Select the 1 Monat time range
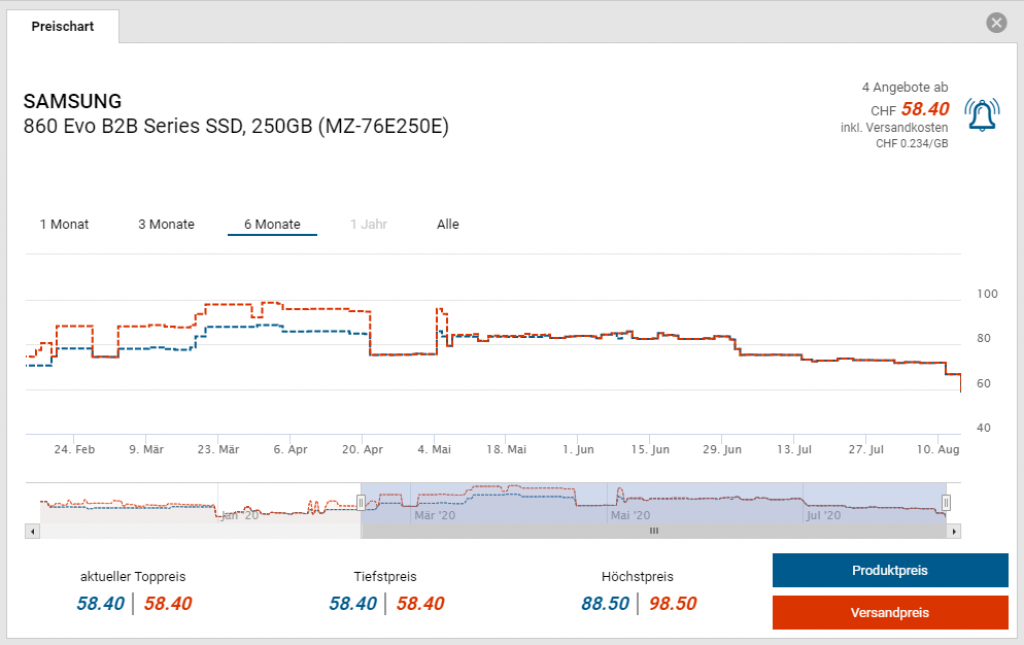Screen dimensions: 1024x645 coord(64,224)
